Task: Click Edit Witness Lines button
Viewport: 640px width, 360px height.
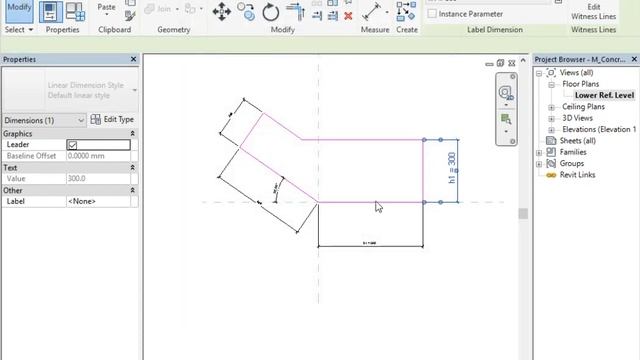Action: [x=593, y=12]
